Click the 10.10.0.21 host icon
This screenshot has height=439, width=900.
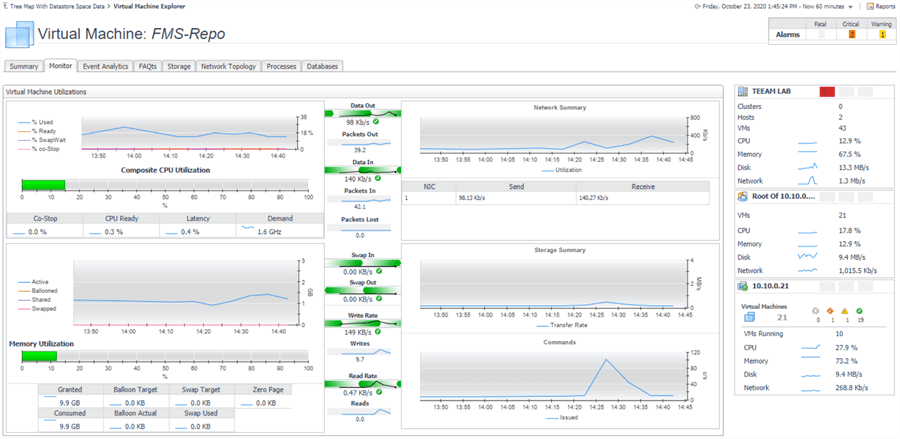pos(742,286)
